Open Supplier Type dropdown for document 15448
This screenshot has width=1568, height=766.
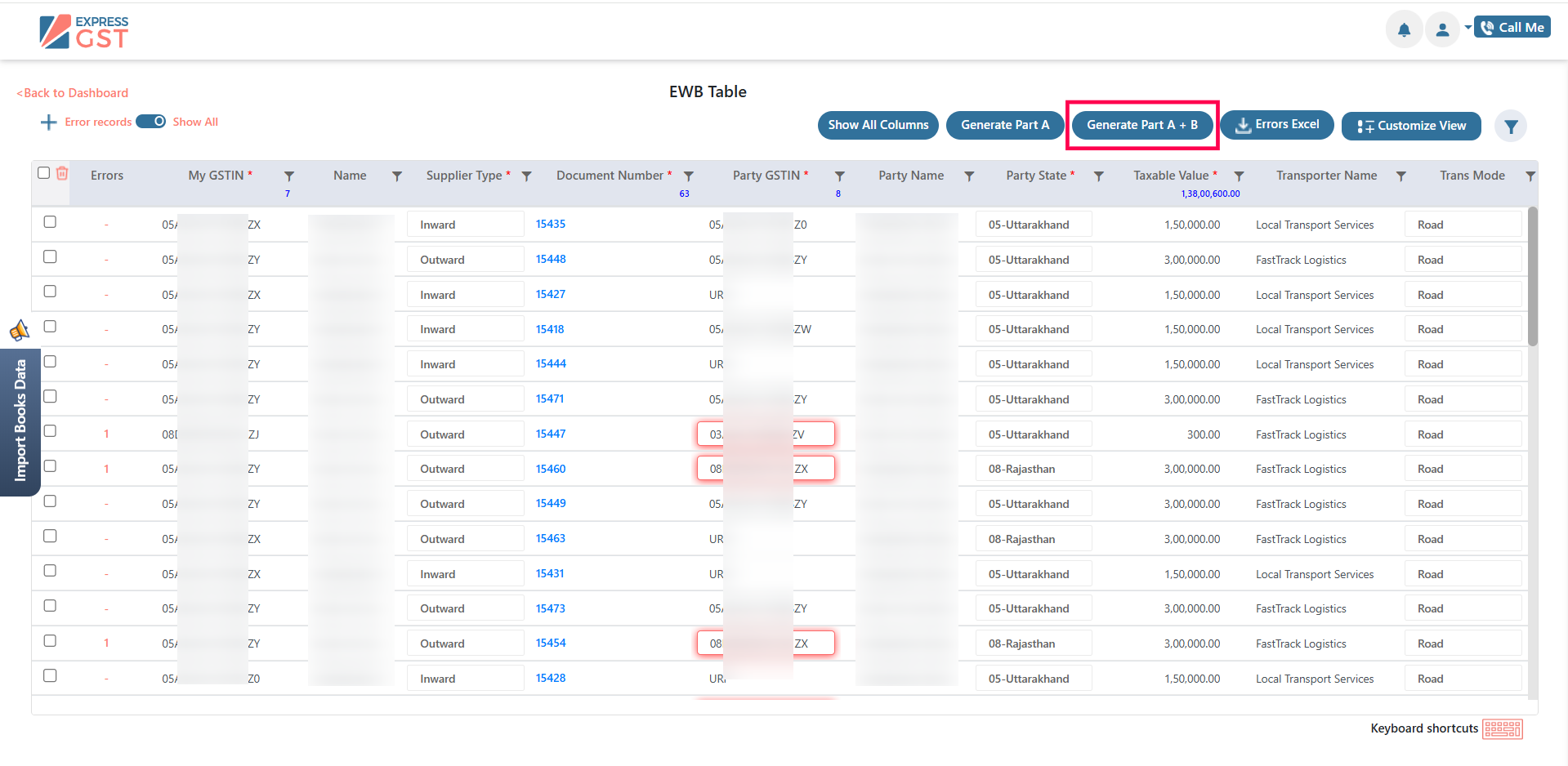465,260
